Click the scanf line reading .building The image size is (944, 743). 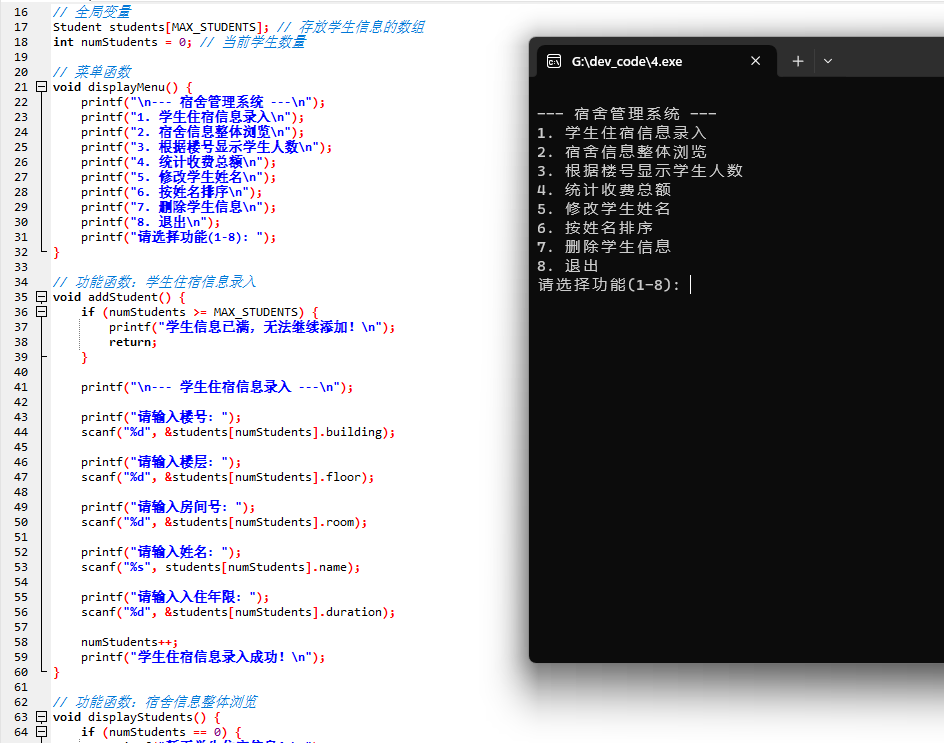point(238,432)
